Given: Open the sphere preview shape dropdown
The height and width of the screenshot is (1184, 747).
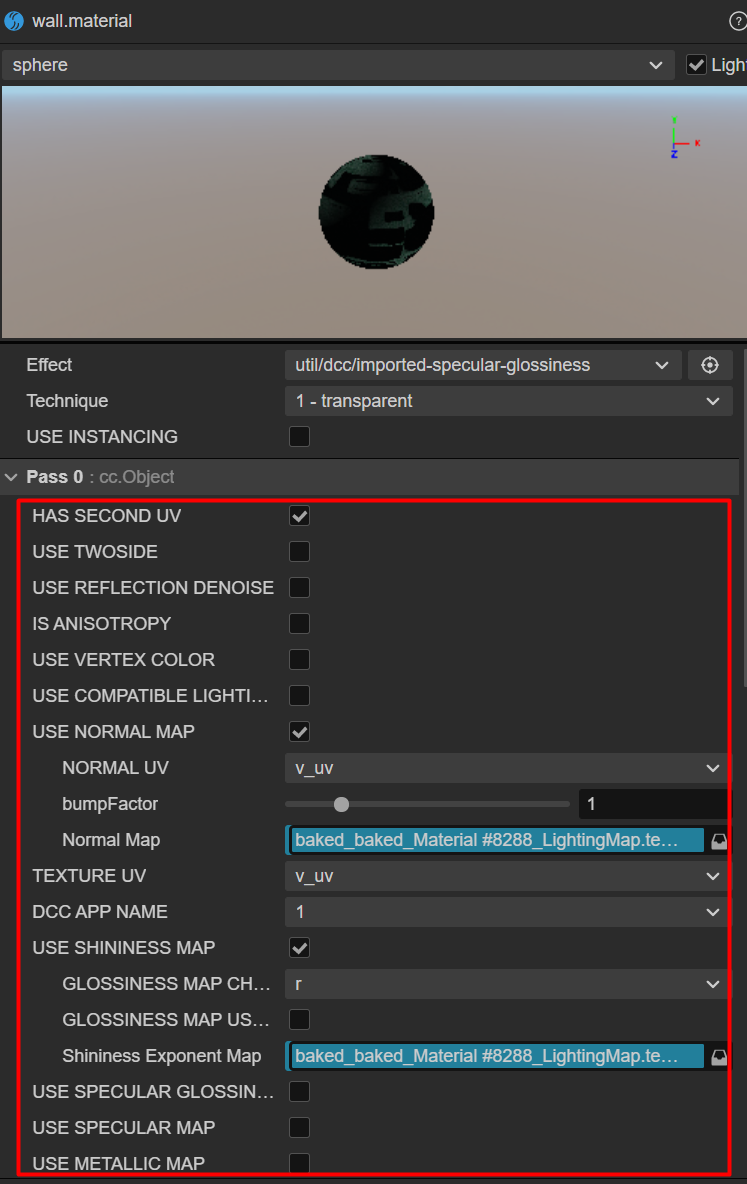Looking at the screenshot, I should coord(338,65).
